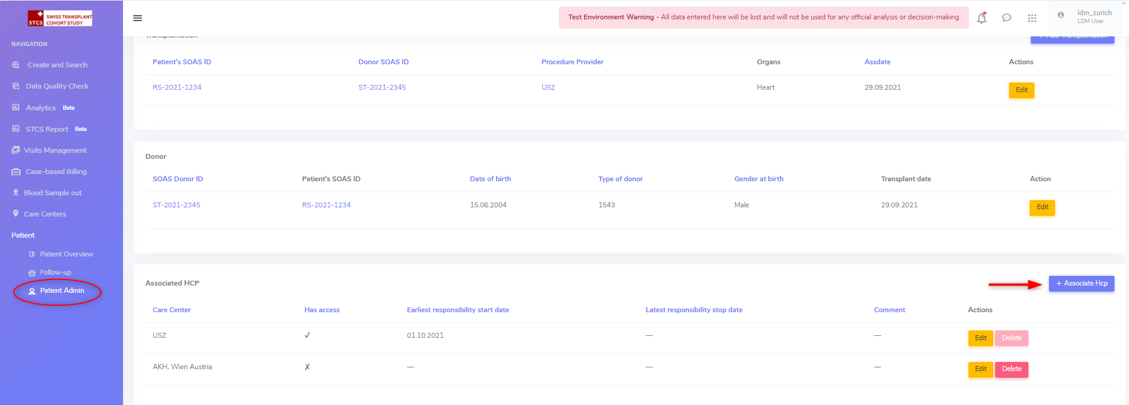Edit the donor ST-2021-2345 row

coord(1042,208)
